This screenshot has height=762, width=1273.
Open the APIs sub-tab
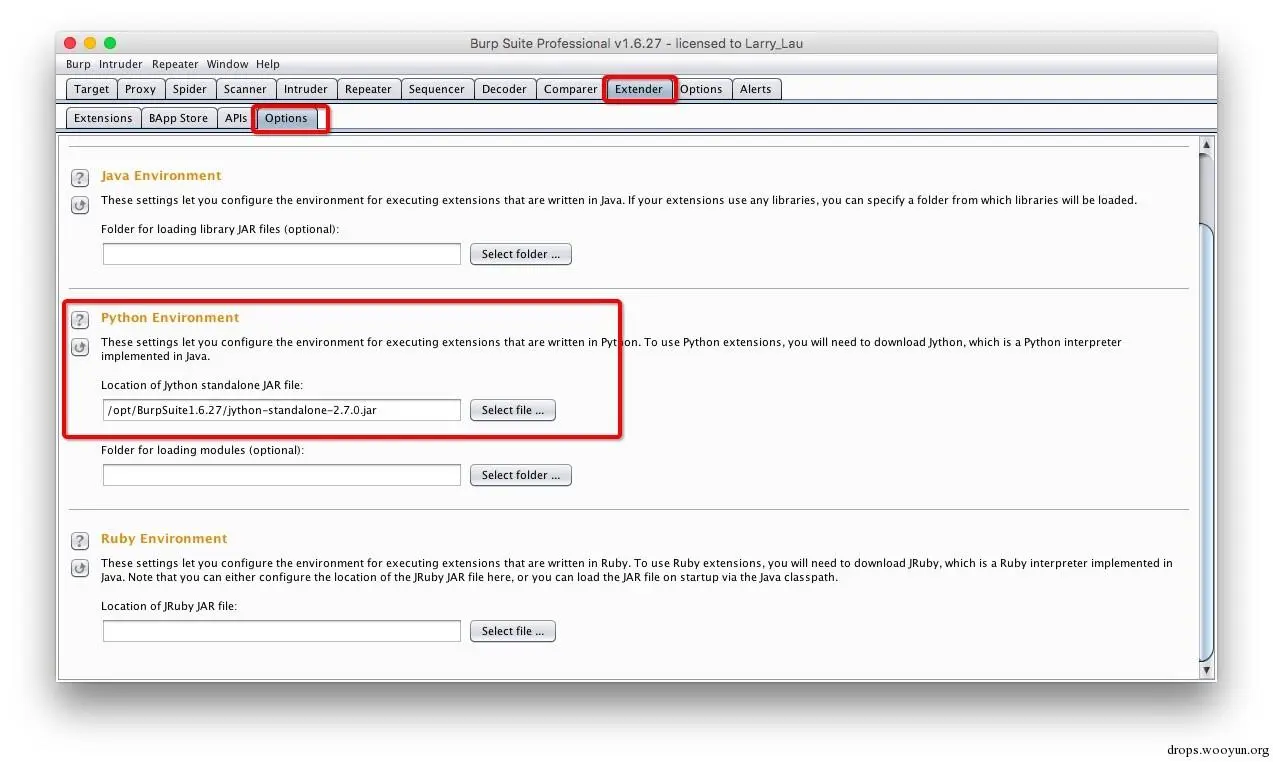(236, 118)
